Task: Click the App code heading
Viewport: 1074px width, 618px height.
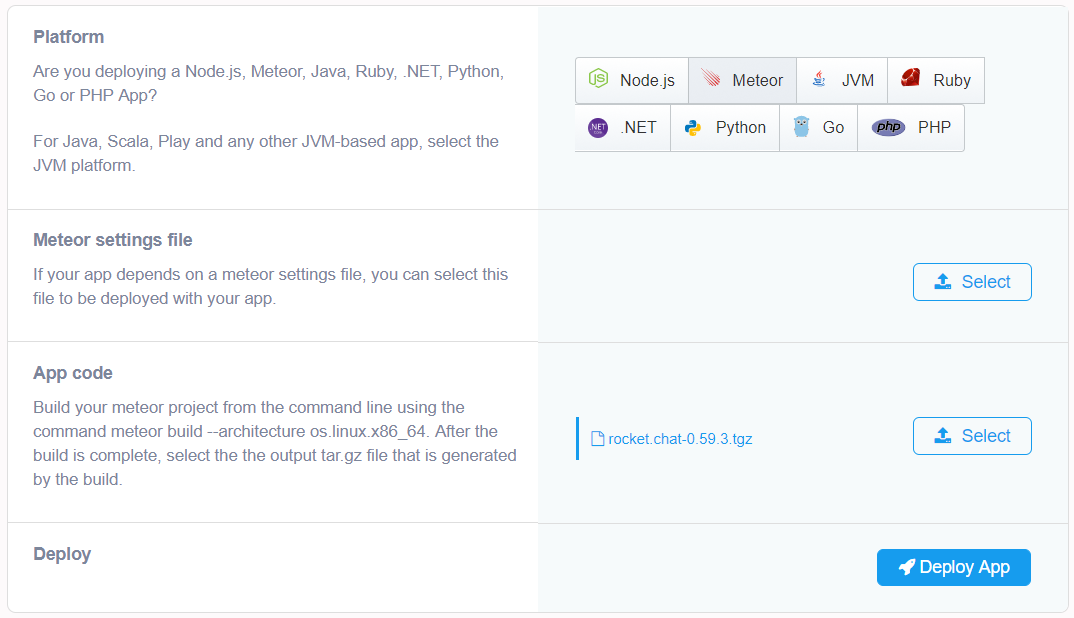Action: [73, 373]
